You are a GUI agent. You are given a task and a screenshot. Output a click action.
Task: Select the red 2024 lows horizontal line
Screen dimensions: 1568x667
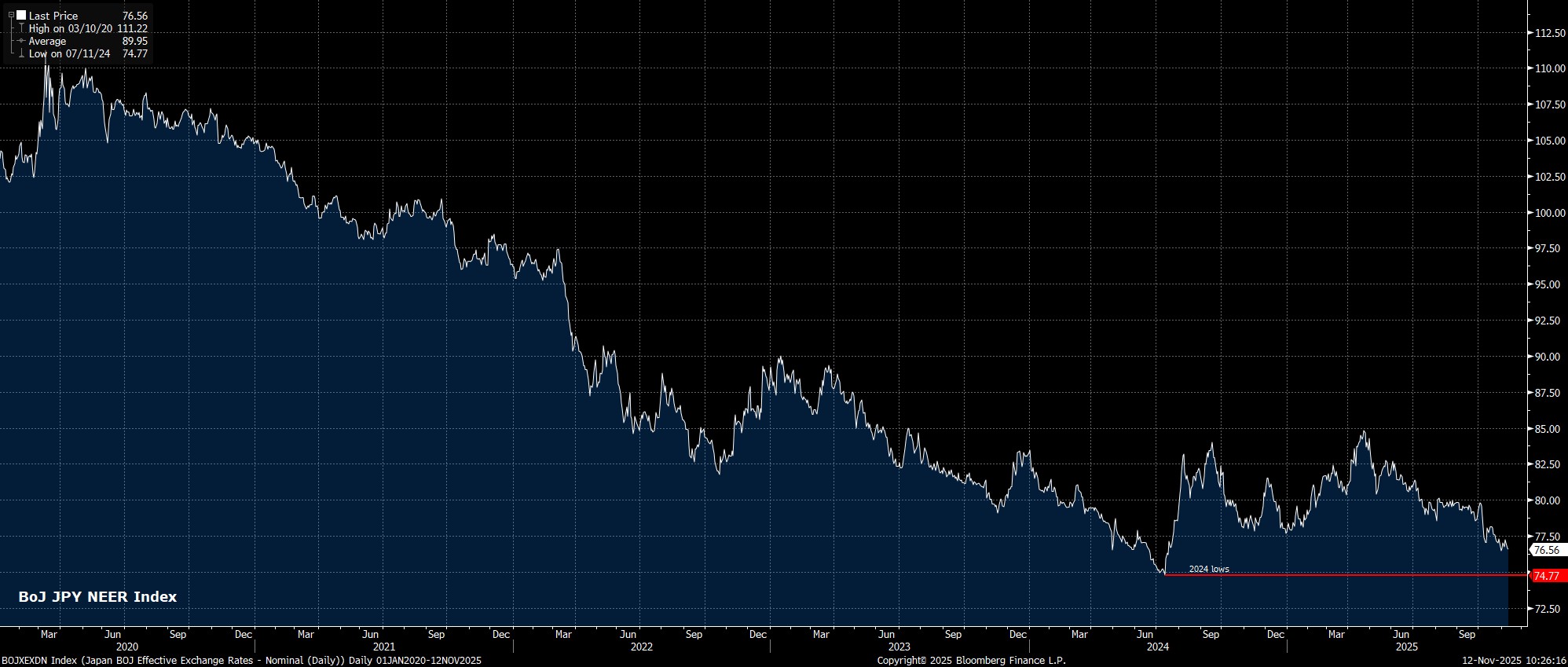(1335, 575)
